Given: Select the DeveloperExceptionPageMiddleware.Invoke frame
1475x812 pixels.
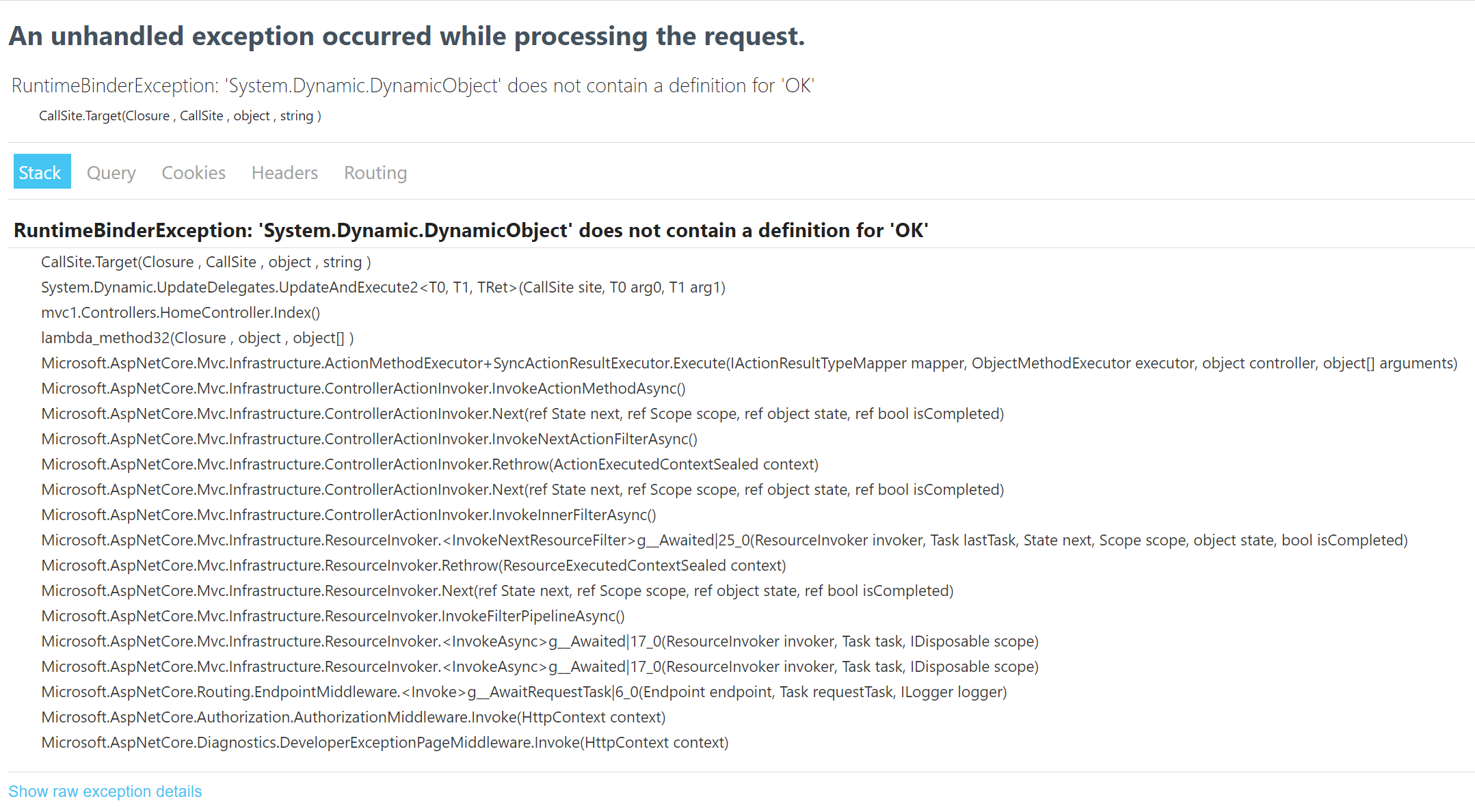Looking at the screenshot, I should (385, 742).
